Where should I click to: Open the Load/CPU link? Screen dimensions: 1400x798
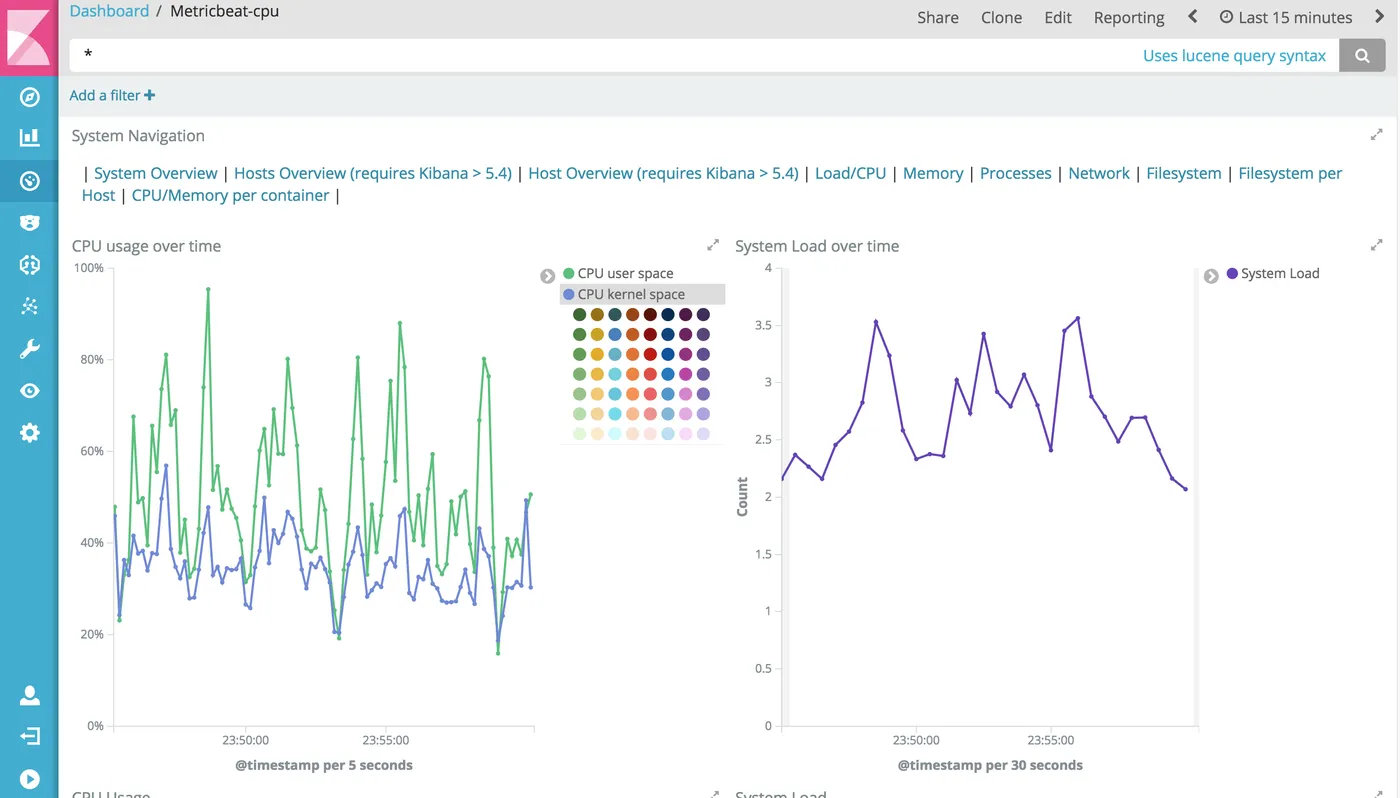[x=850, y=173]
